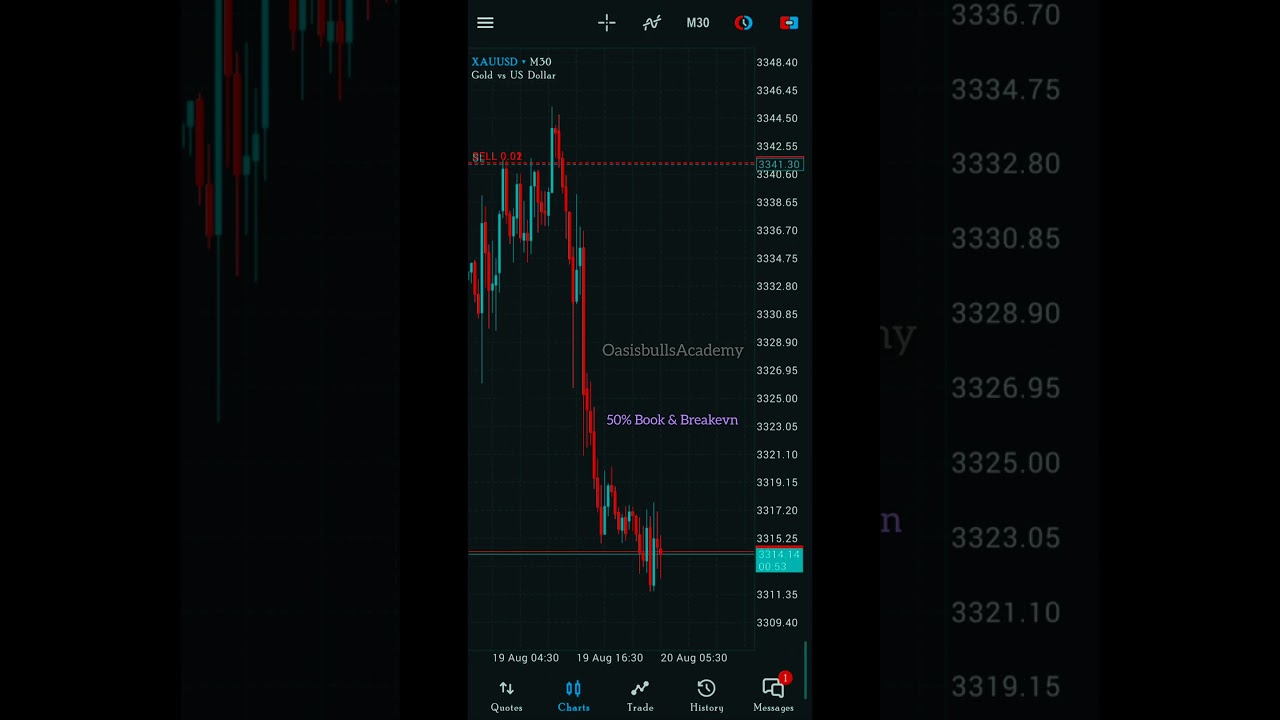Viewport: 1280px width, 720px height.
Task: Select the SELL 0.02 order line label
Action: [497, 157]
